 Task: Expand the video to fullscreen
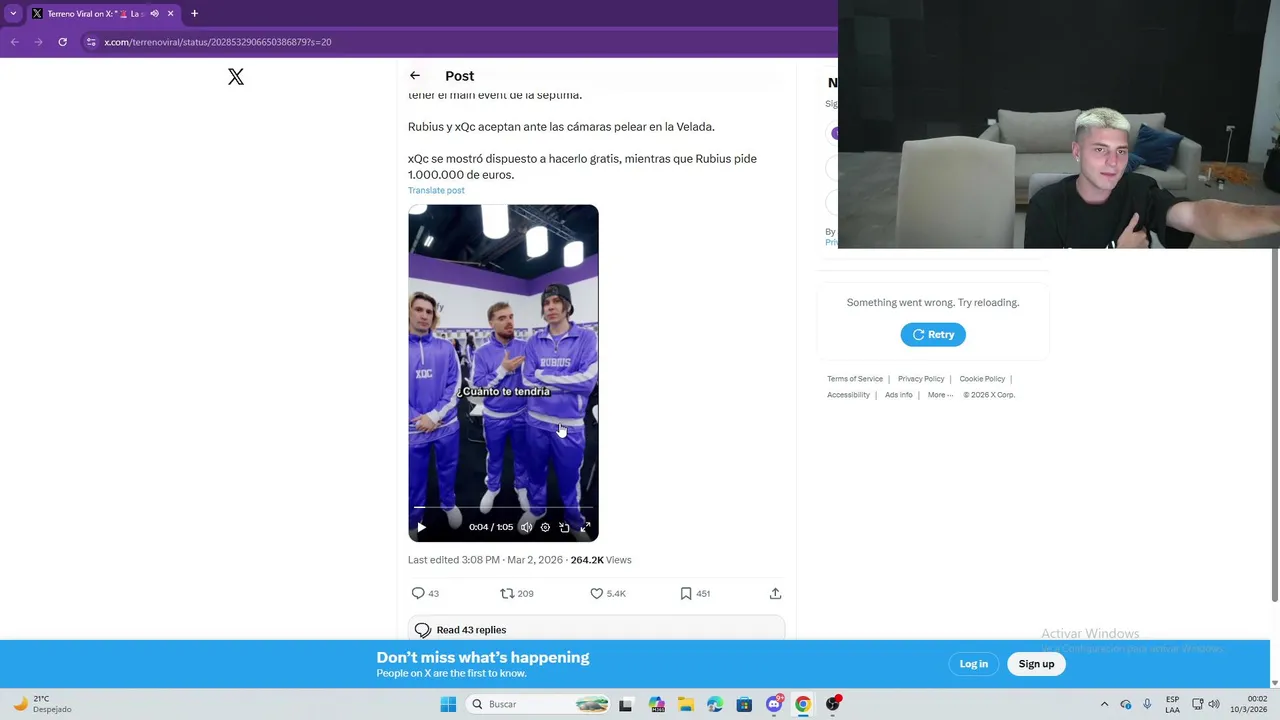(x=585, y=527)
